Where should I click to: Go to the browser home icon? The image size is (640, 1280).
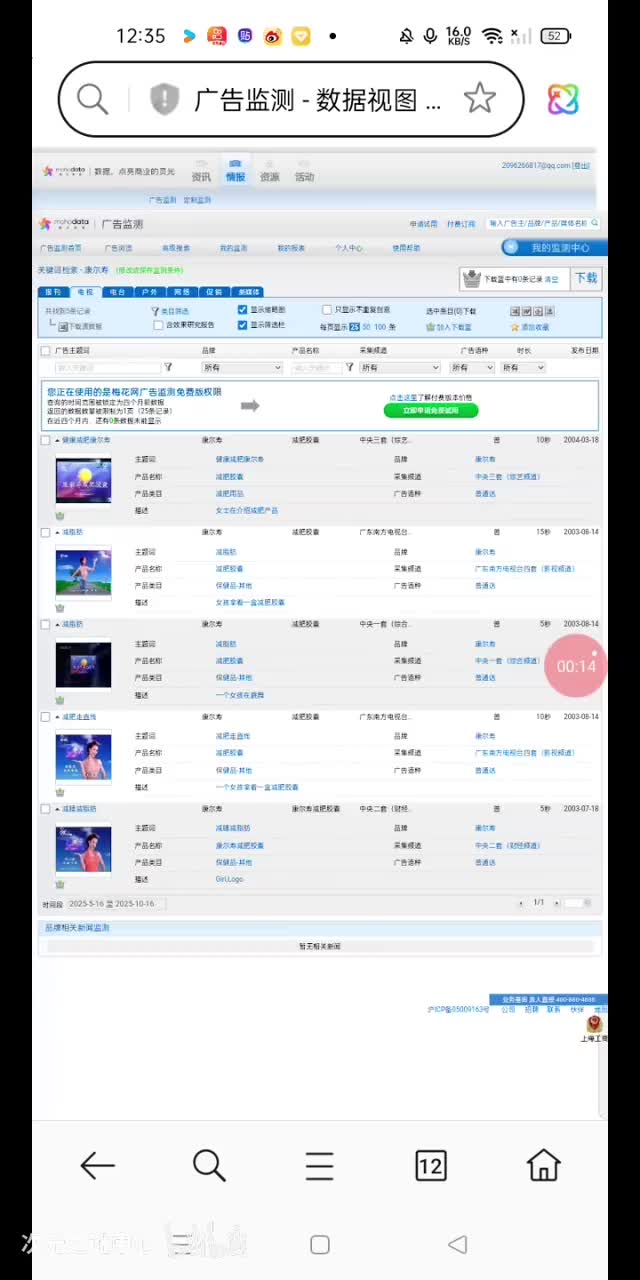543,1165
